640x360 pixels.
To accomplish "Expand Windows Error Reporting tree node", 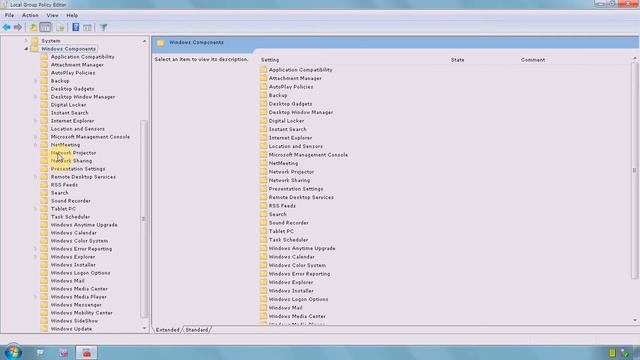I will click(x=36, y=249).
